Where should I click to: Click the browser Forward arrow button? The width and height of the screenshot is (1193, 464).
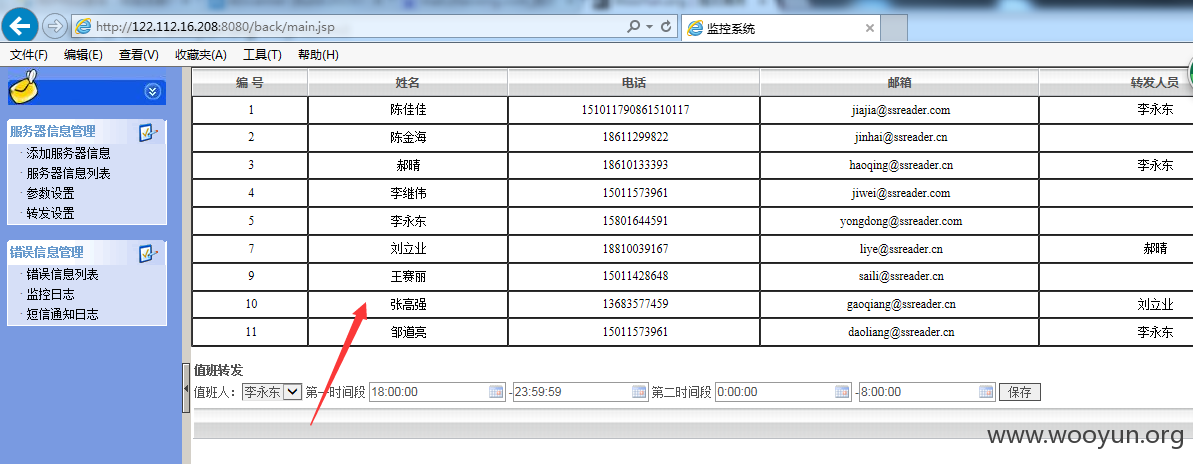(54, 26)
